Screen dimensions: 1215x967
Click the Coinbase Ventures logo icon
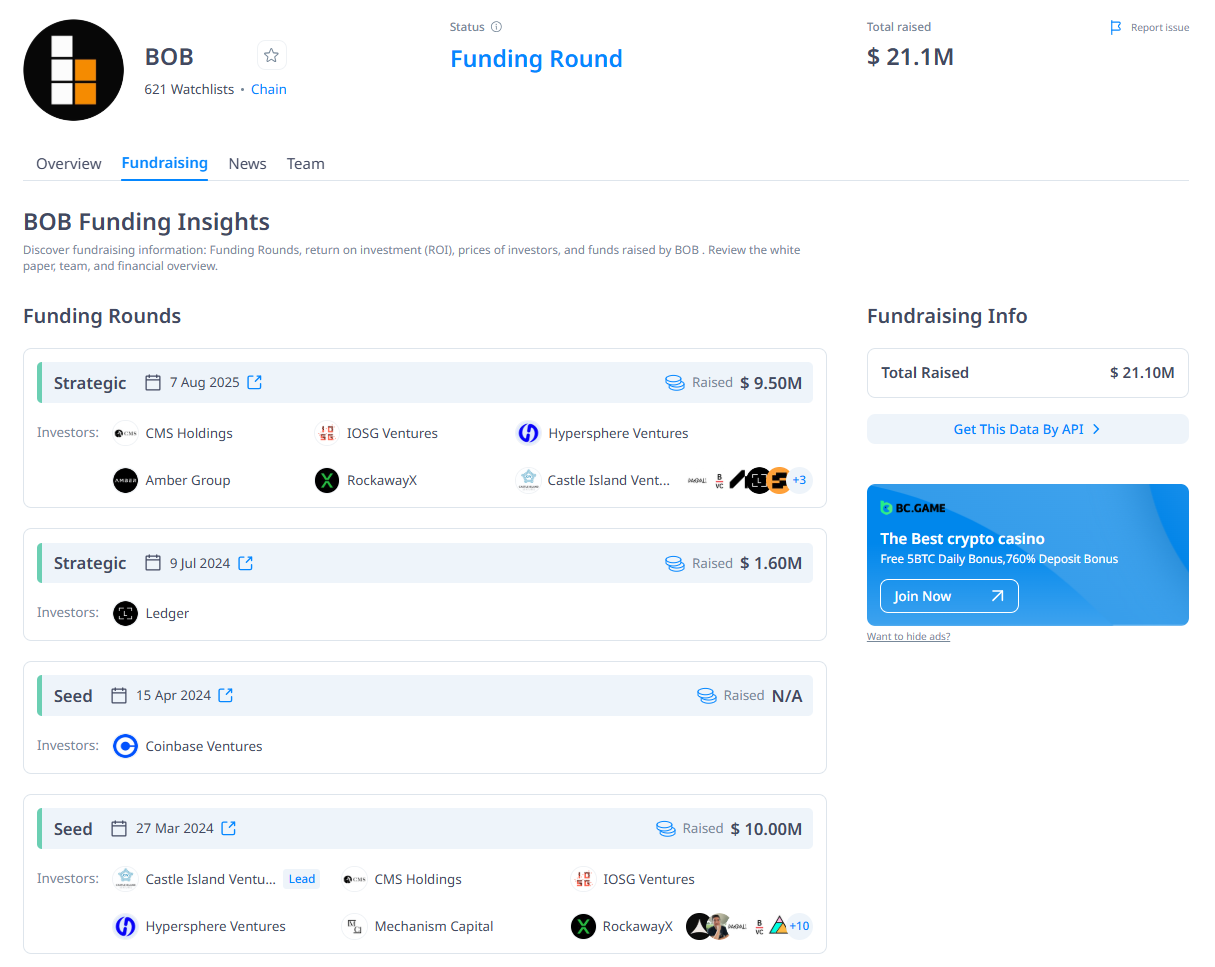pyautogui.click(x=125, y=746)
